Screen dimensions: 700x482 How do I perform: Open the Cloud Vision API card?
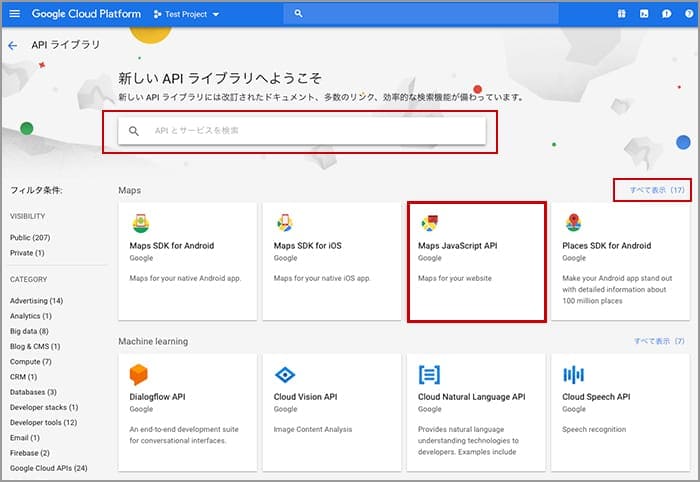[332, 412]
